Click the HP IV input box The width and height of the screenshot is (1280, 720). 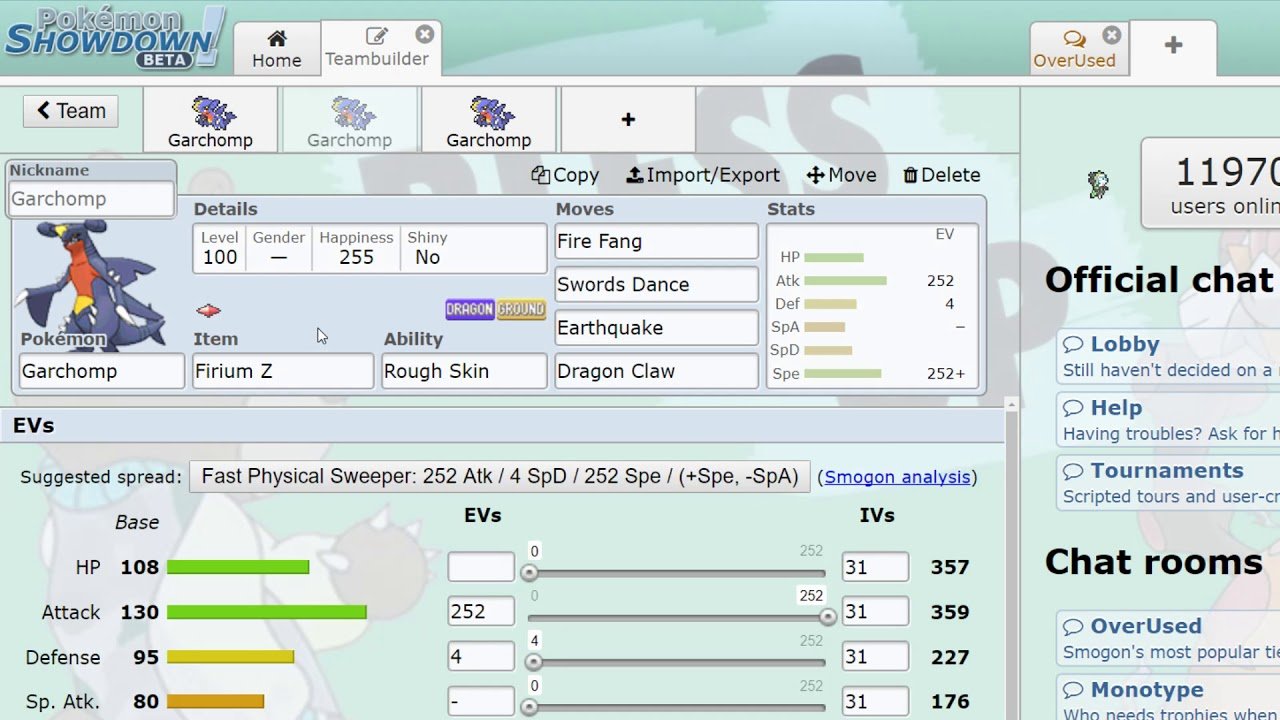tap(875, 567)
